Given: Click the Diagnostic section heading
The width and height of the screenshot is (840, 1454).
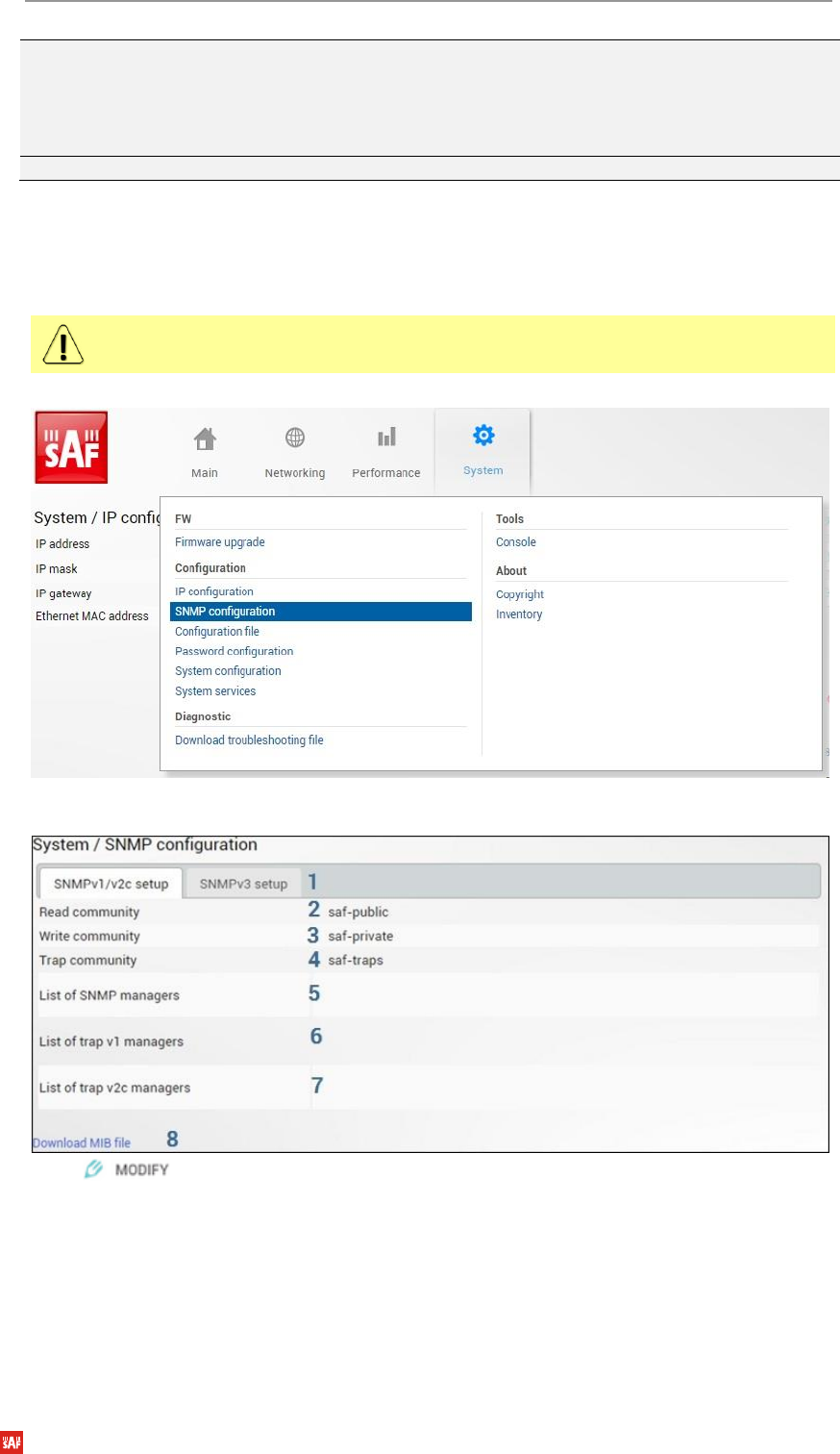Looking at the screenshot, I should click(x=203, y=716).
